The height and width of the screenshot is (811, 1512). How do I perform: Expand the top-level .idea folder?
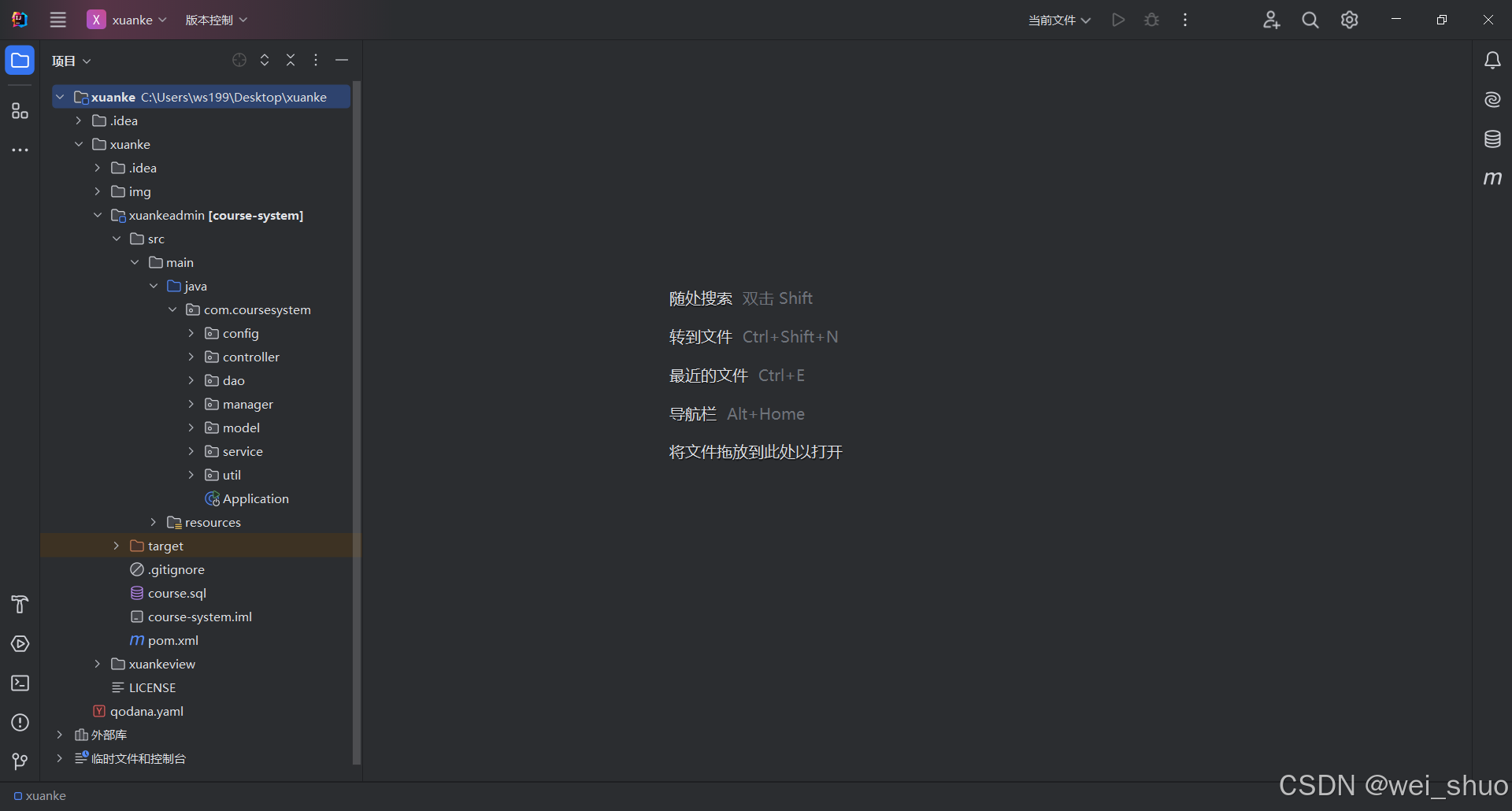pos(79,120)
